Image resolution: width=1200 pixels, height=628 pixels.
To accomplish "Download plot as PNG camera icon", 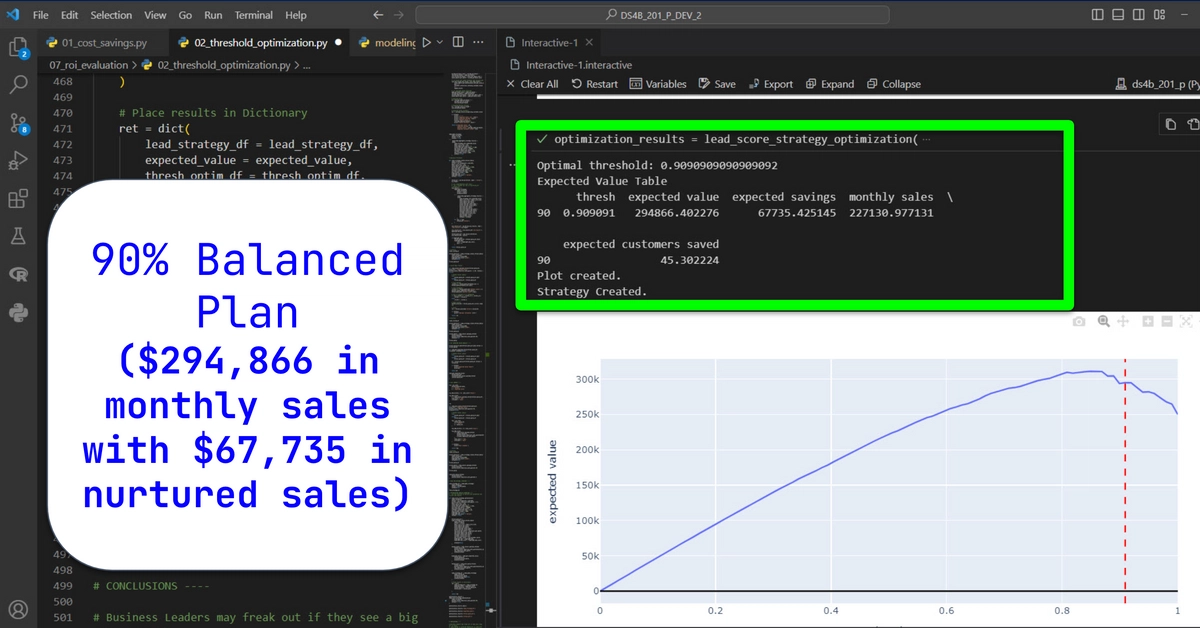I will click(1078, 321).
